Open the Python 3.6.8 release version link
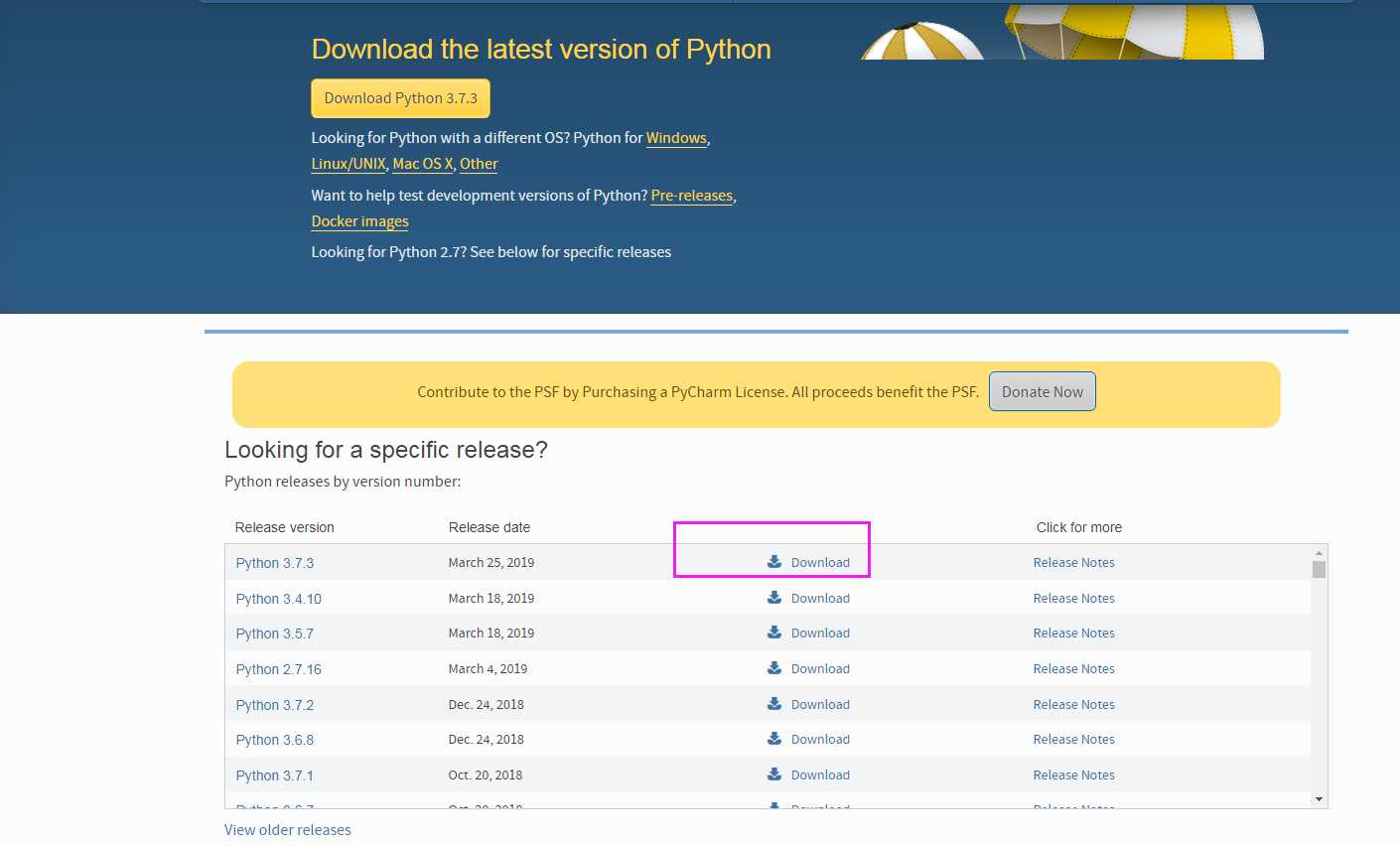This screenshot has height=846, width=1400. pyautogui.click(x=275, y=740)
